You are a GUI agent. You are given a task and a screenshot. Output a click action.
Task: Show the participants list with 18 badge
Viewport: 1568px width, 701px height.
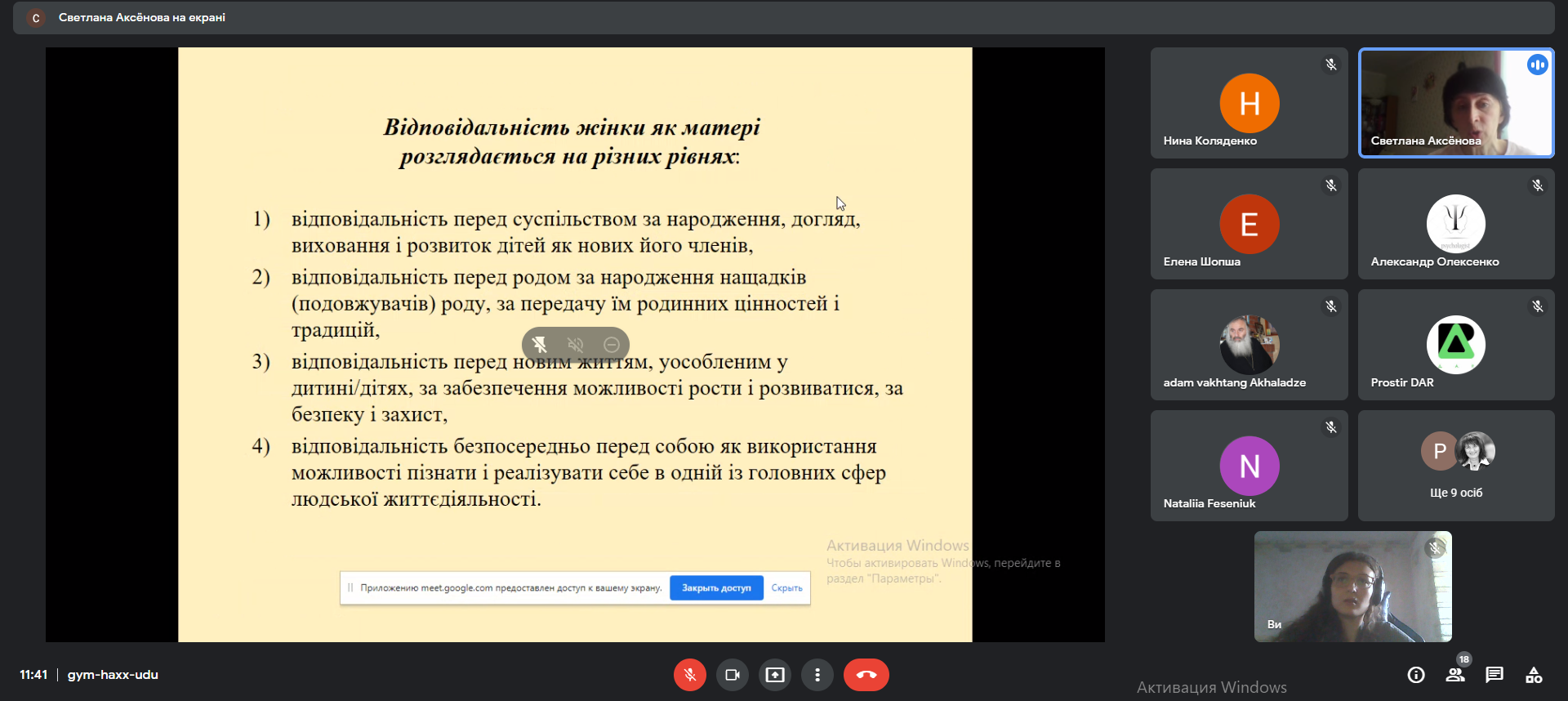click(1455, 675)
